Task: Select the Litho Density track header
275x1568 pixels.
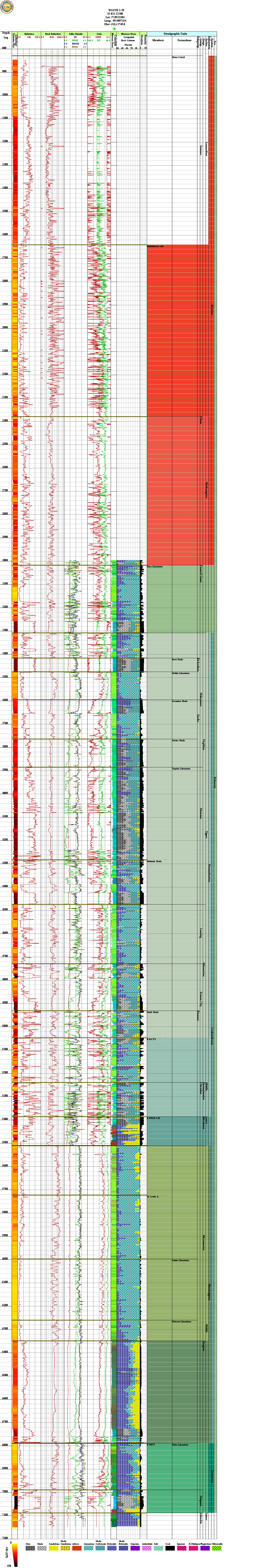Action: [76, 34]
